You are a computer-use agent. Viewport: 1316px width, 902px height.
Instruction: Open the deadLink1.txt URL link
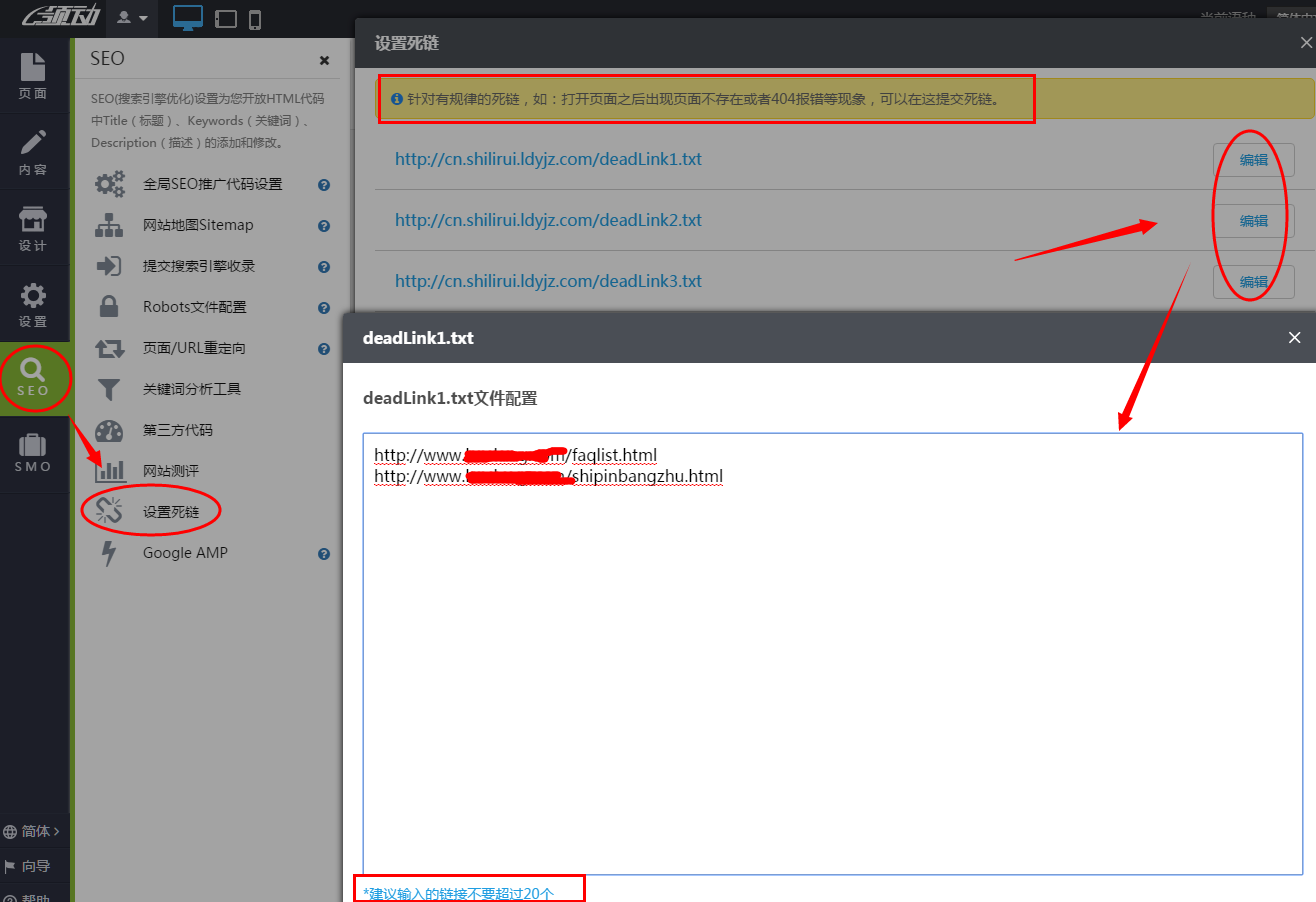tap(548, 159)
